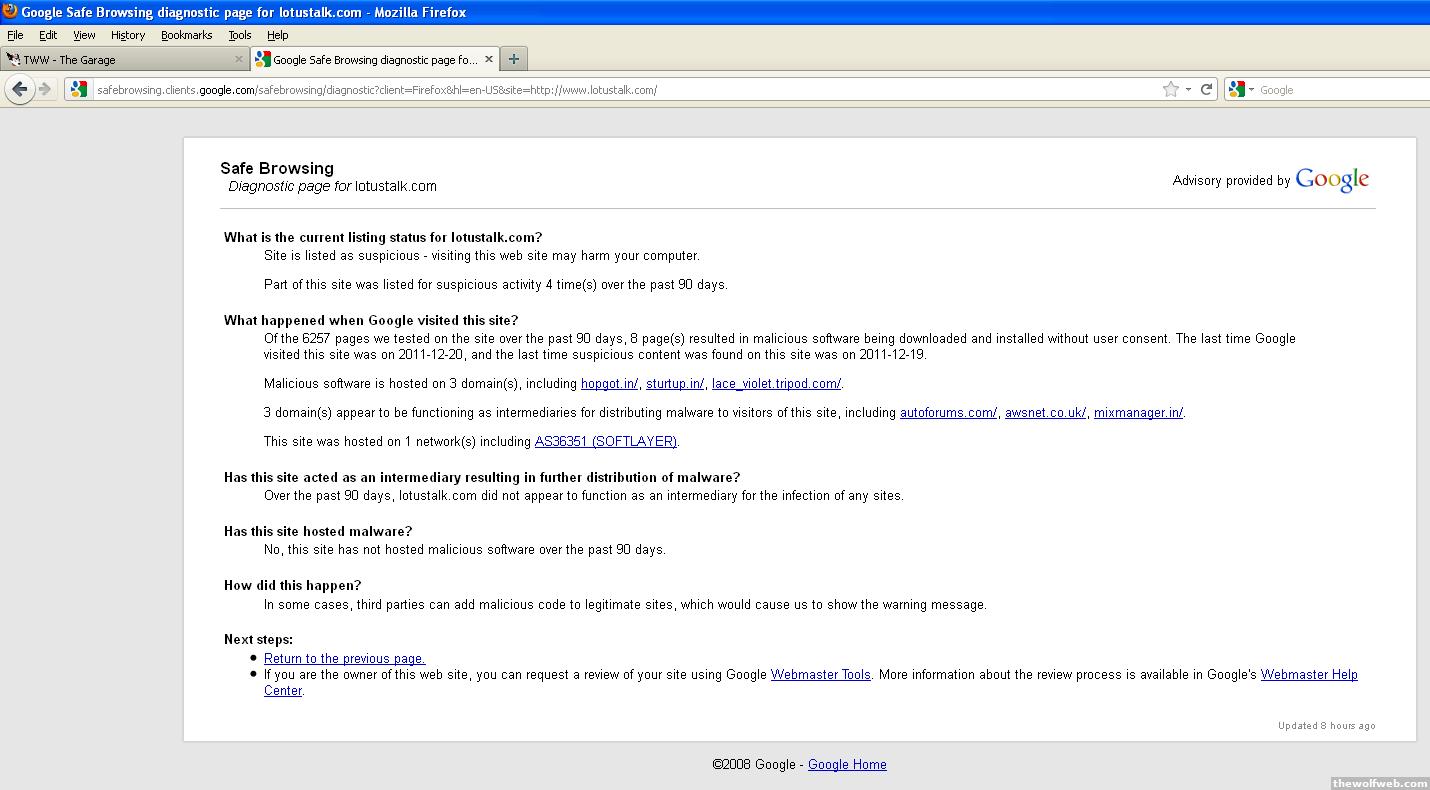Click the site identity icon in the address bar

pyautogui.click(x=80, y=89)
